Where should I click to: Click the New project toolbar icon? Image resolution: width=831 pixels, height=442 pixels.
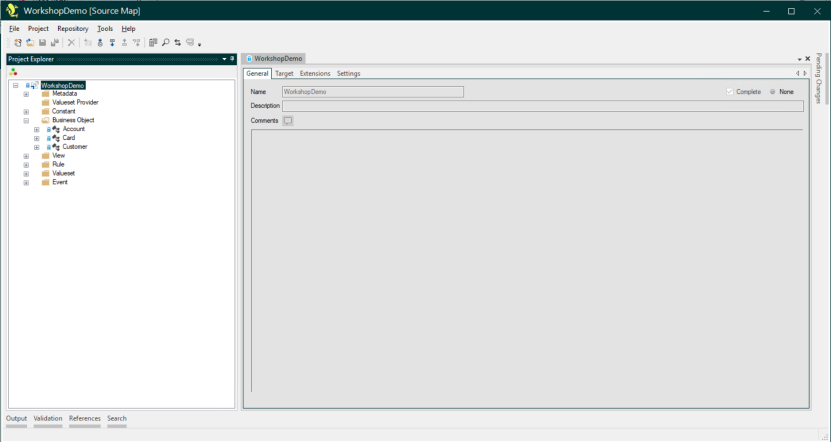18,43
